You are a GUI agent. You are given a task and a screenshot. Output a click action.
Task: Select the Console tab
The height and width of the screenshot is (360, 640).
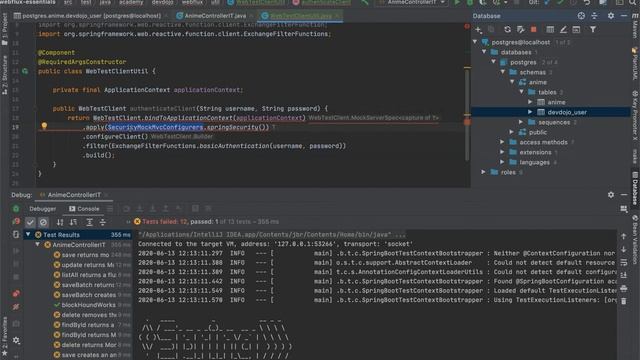[x=84, y=209]
